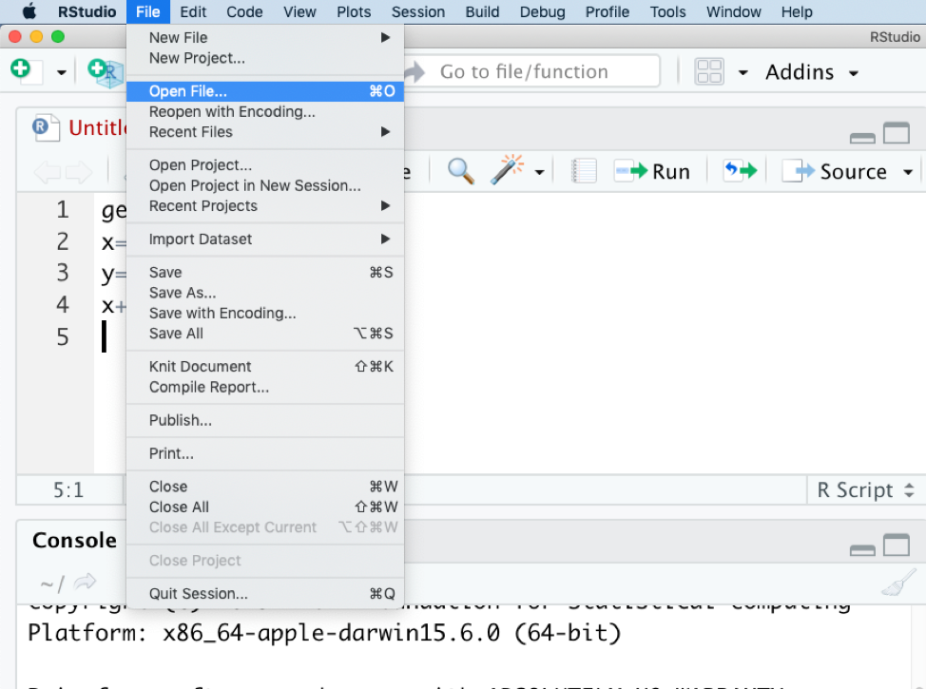Click the R document icon on Untitled tab
Screen dimensions: 926x689
coord(46,127)
